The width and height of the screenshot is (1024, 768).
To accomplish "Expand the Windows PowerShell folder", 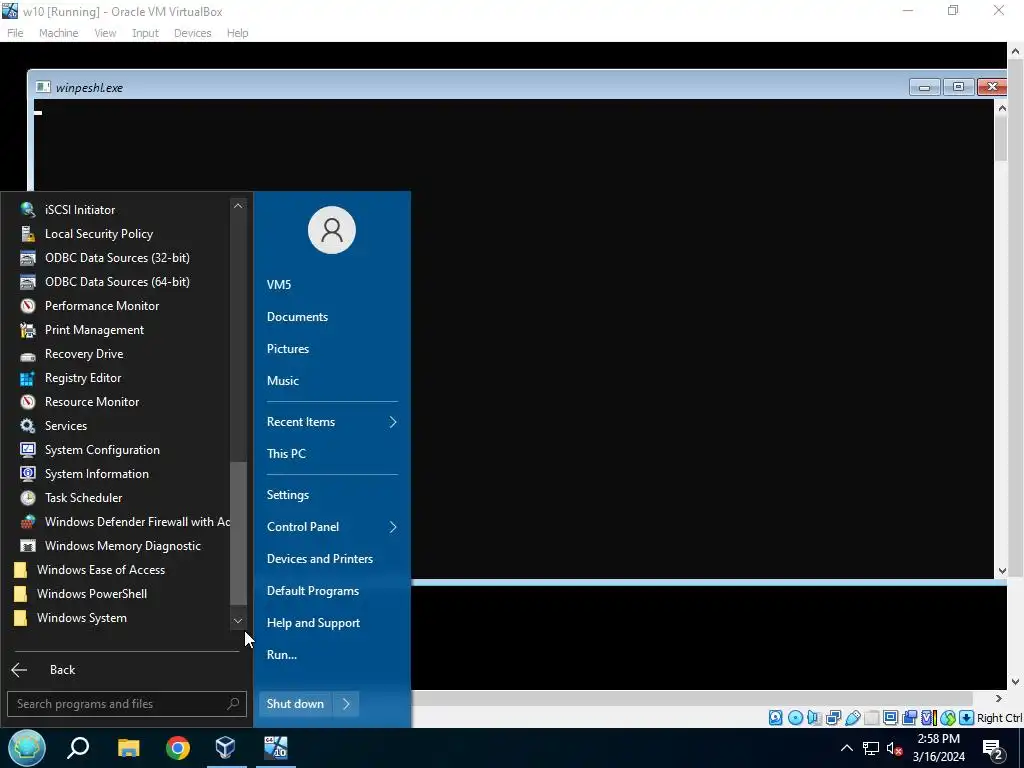I will [x=91, y=594].
